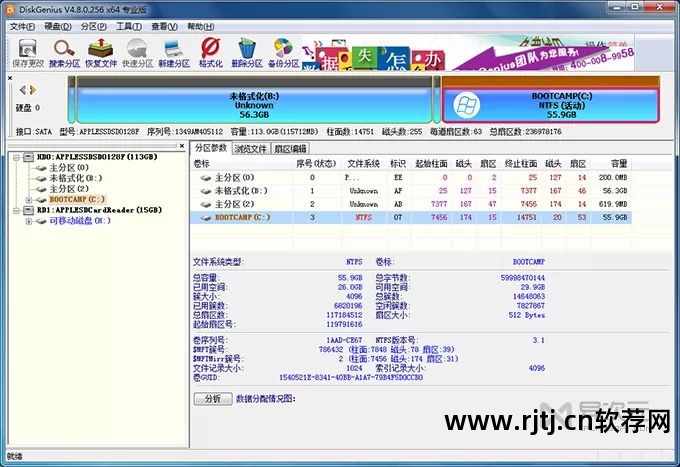Click the drive icon beside 未格式化(B:) in the table
The width and height of the screenshot is (680, 467).
pos(206,191)
